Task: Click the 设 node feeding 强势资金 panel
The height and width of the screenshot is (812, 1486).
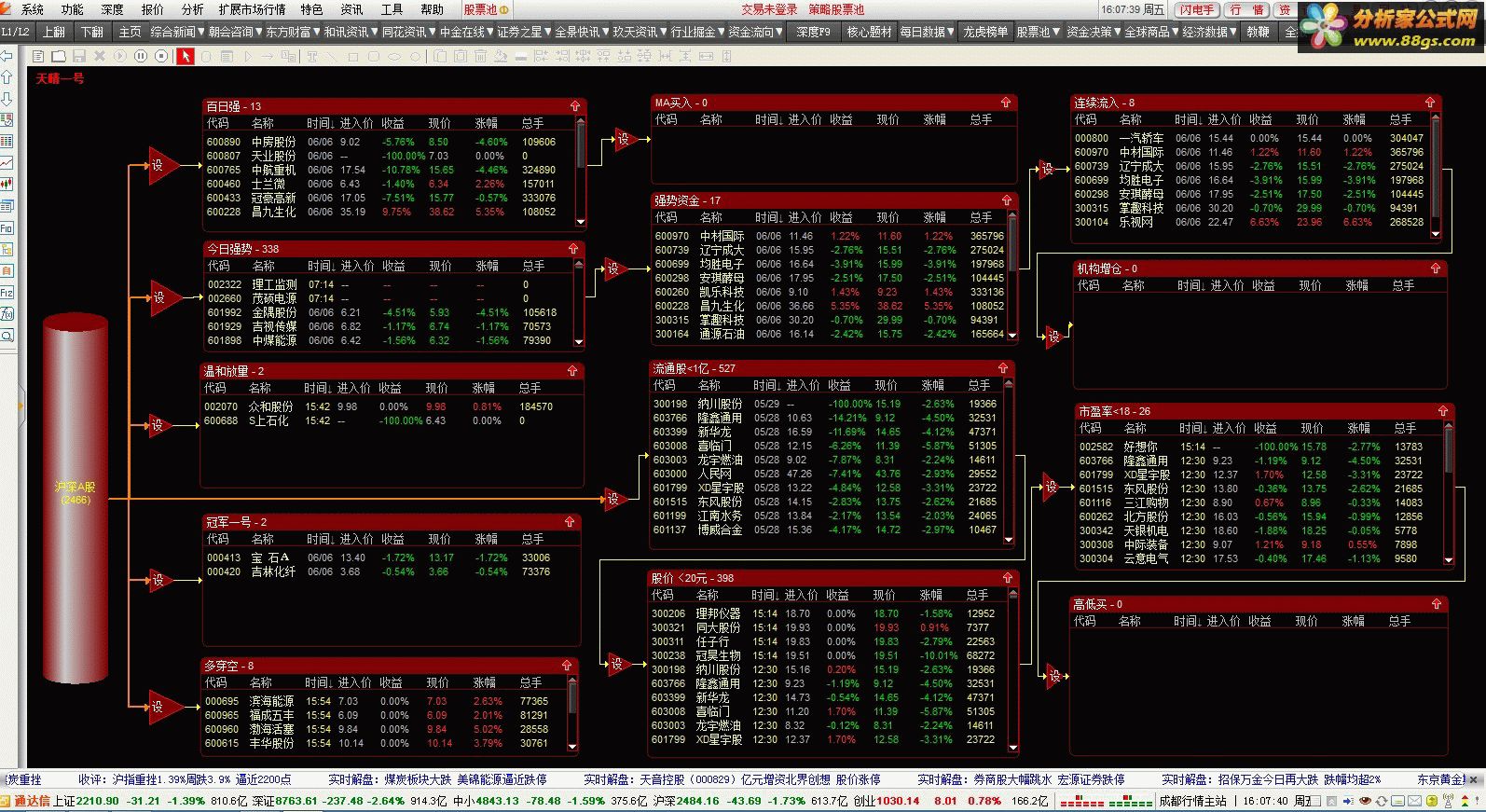Action: click(x=616, y=268)
